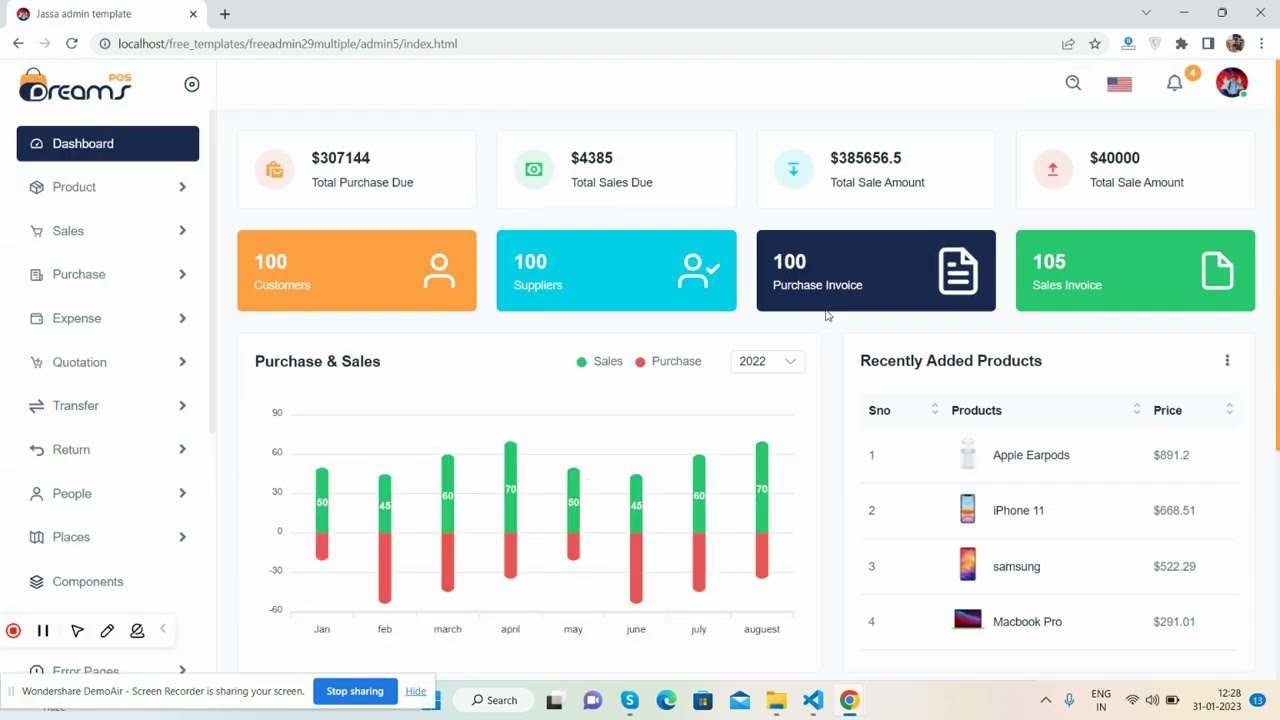Expand the Product sidebar menu
1280x720 pixels.
(x=108, y=187)
